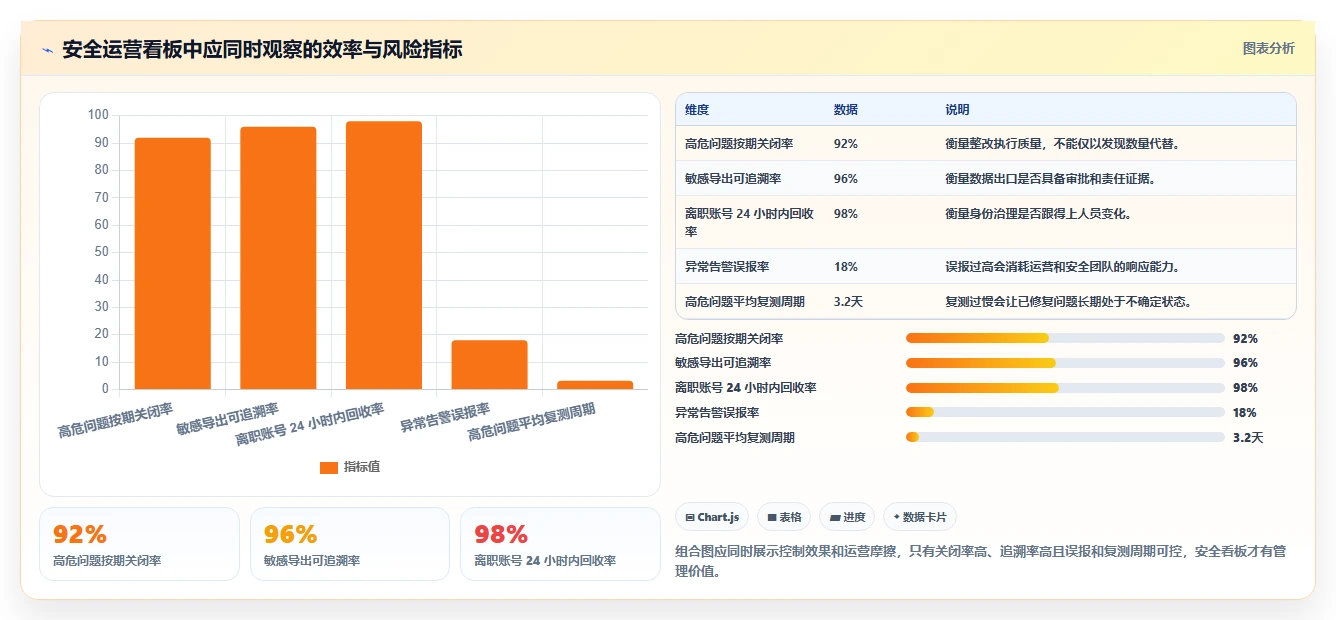1336x620 pixels.
Task: Click the 96% value in table
Action: click(845, 178)
